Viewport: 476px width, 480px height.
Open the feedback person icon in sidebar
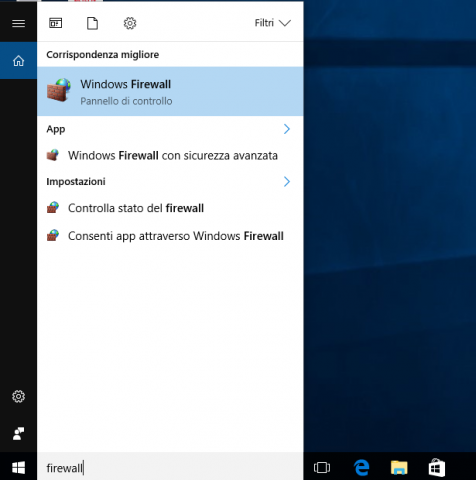(x=18, y=434)
